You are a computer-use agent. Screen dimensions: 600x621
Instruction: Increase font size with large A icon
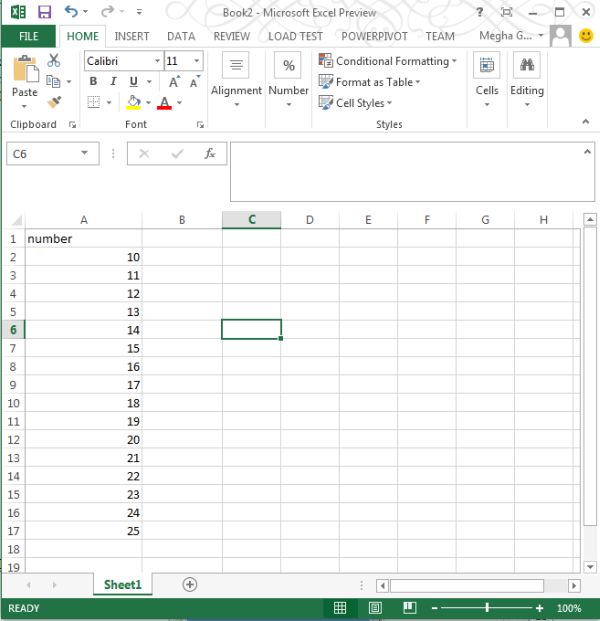coord(174,82)
